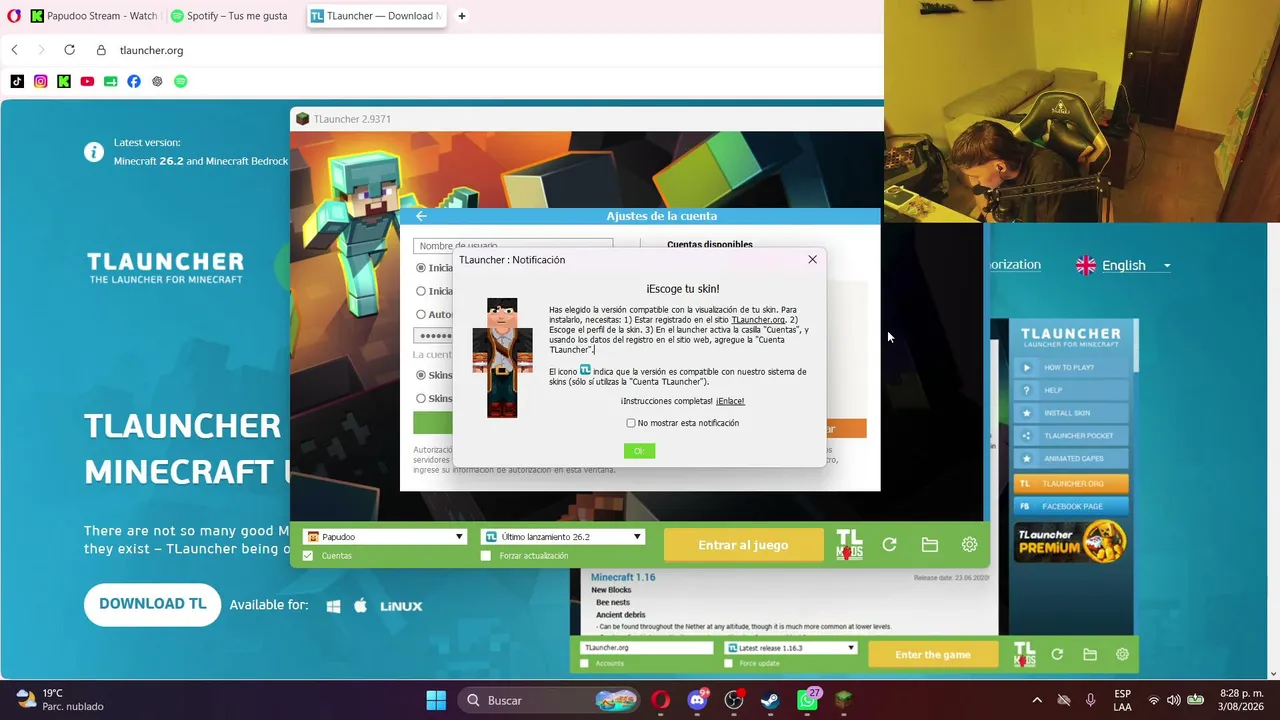Go back from Ajustes de la cuenta
Image resolution: width=1280 pixels, height=720 pixels.
(421, 216)
